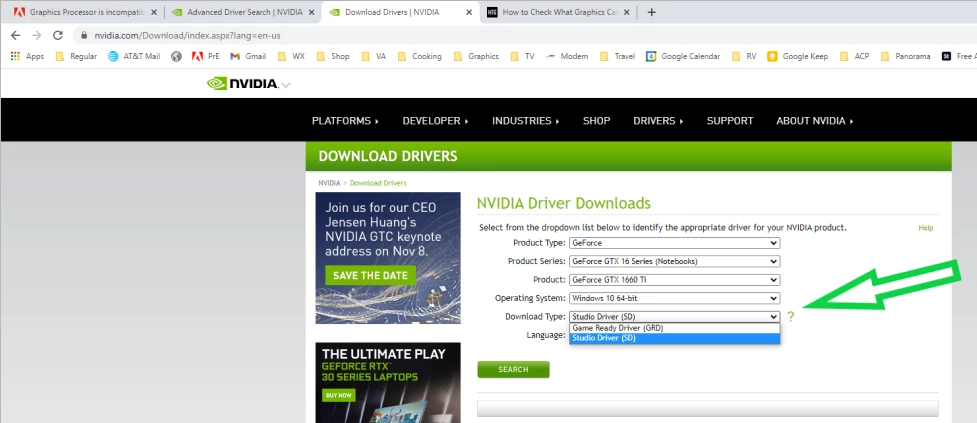Close the Graphics Processor is incompatible tab
Screen dimensions: 977x423
[x=154, y=12]
